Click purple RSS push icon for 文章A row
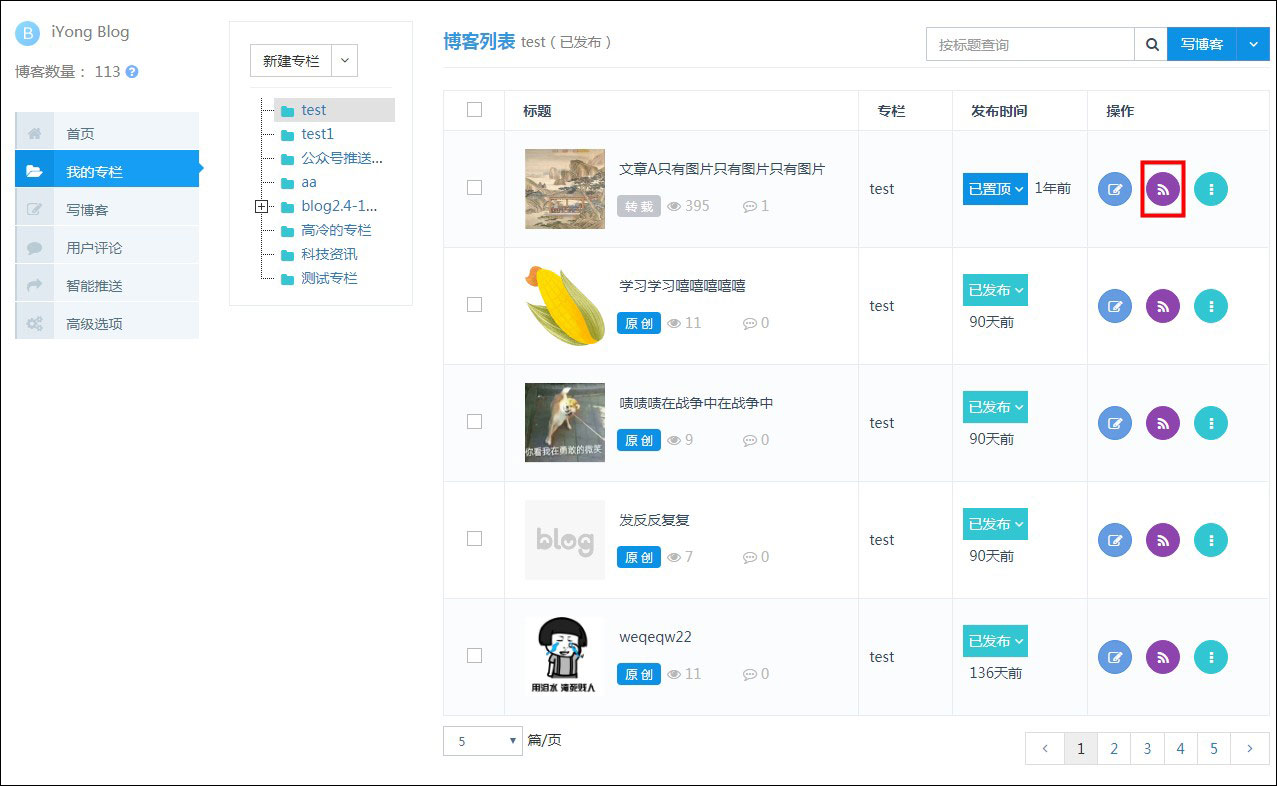This screenshot has width=1277, height=786. click(x=1163, y=189)
